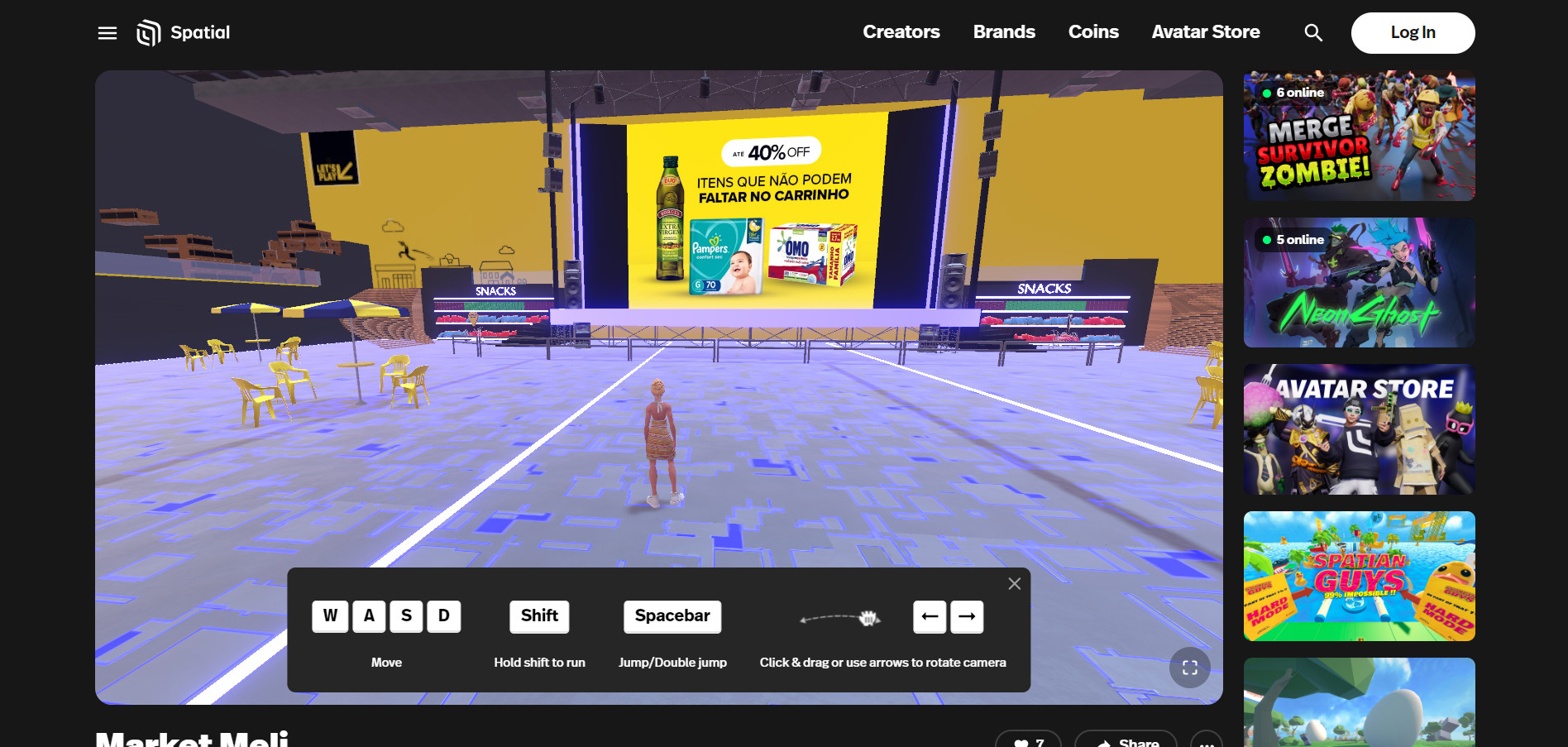Click the Log In button

1413,33
